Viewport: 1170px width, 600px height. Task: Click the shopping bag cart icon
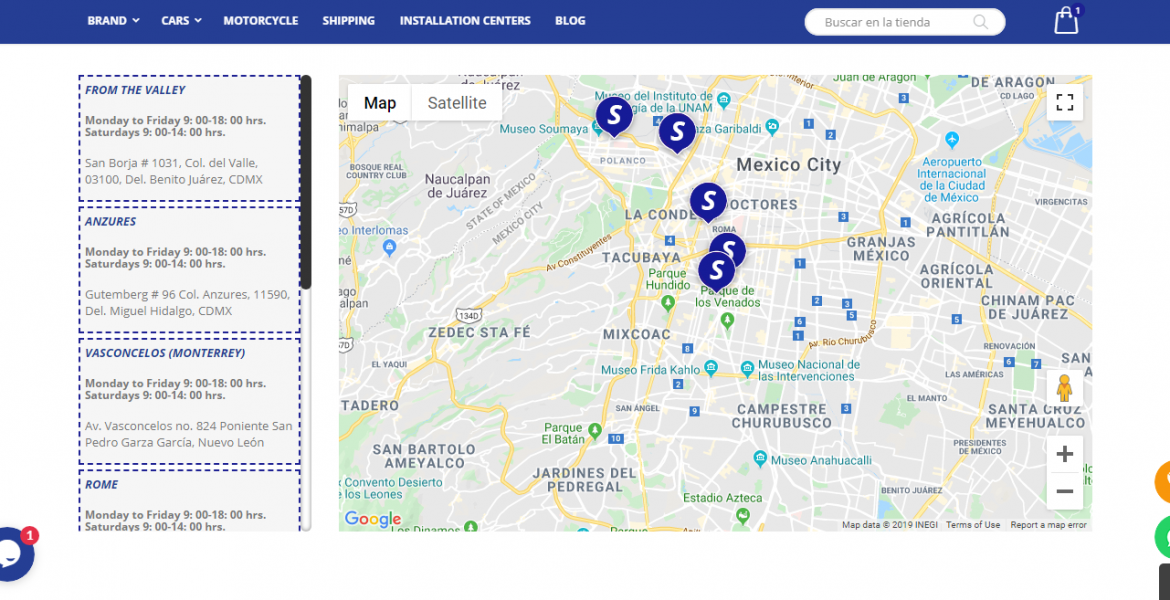[x=1066, y=21]
